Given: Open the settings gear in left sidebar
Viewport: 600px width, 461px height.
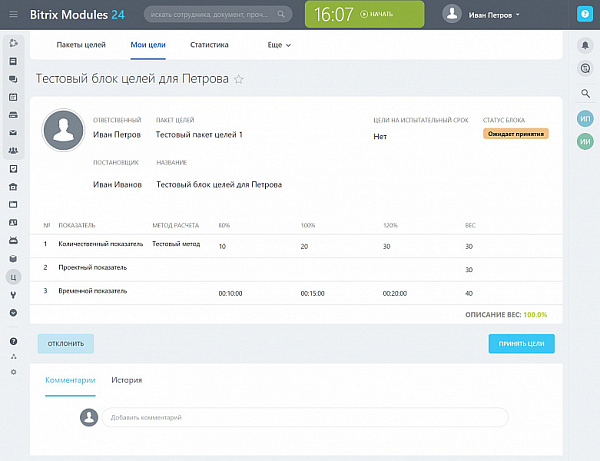Looking at the screenshot, I should (x=13, y=371).
